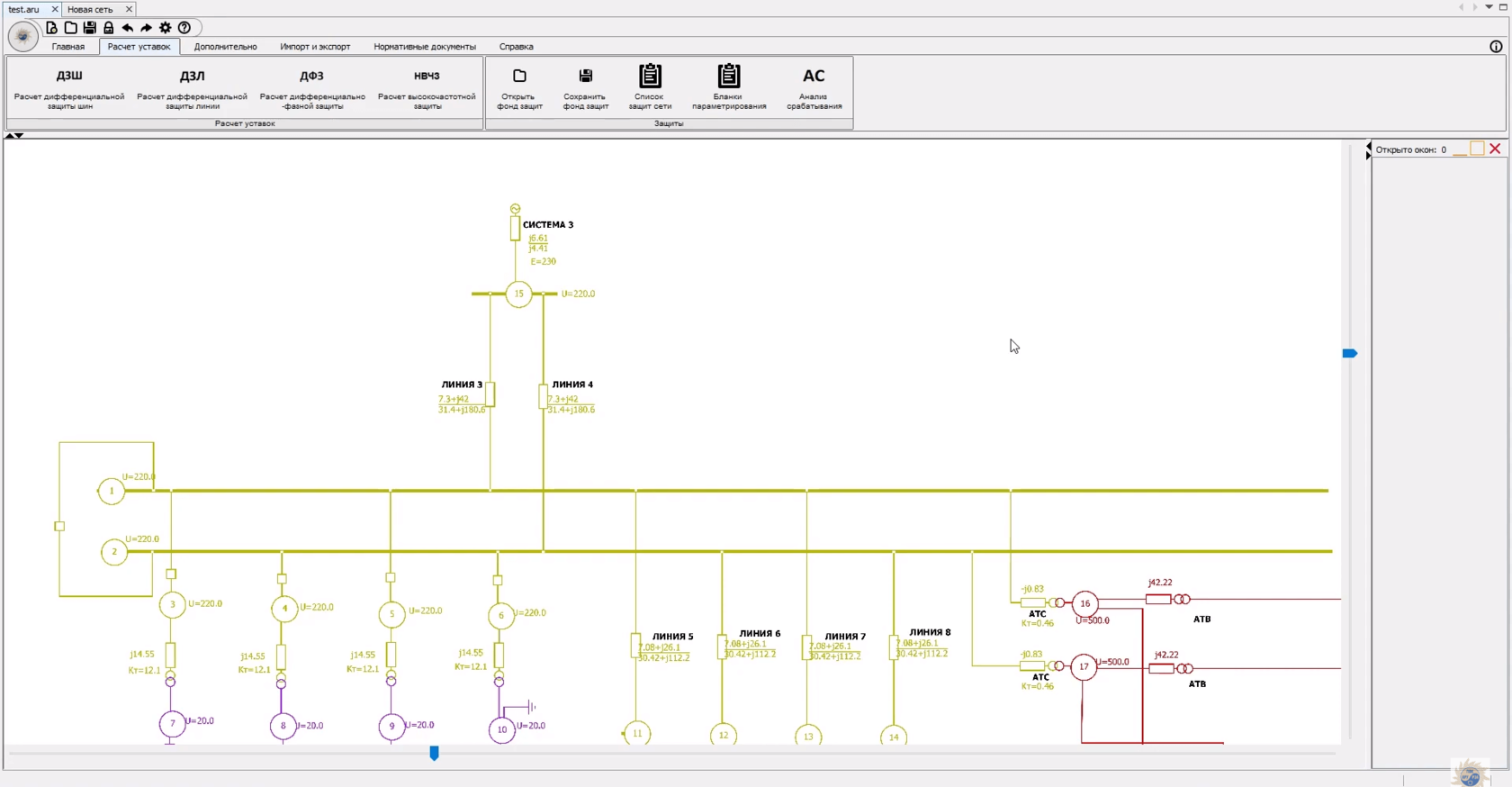Click the undo arrow in quick toolbar
This screenshot has width=1512, height=787.
tap(128, 28)
